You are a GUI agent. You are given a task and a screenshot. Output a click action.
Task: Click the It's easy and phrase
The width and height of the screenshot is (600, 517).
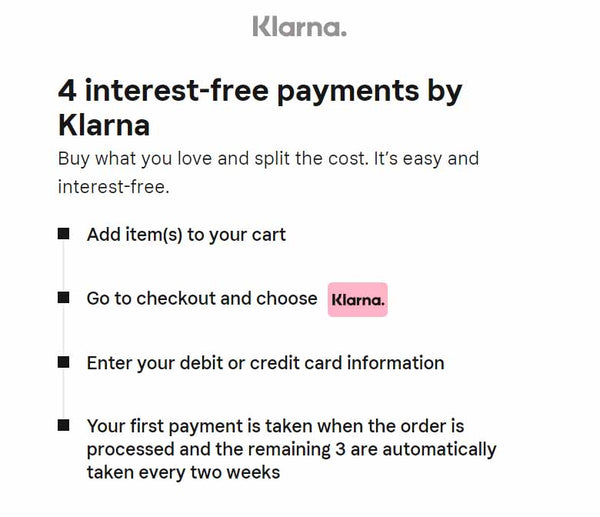point(429,159)
